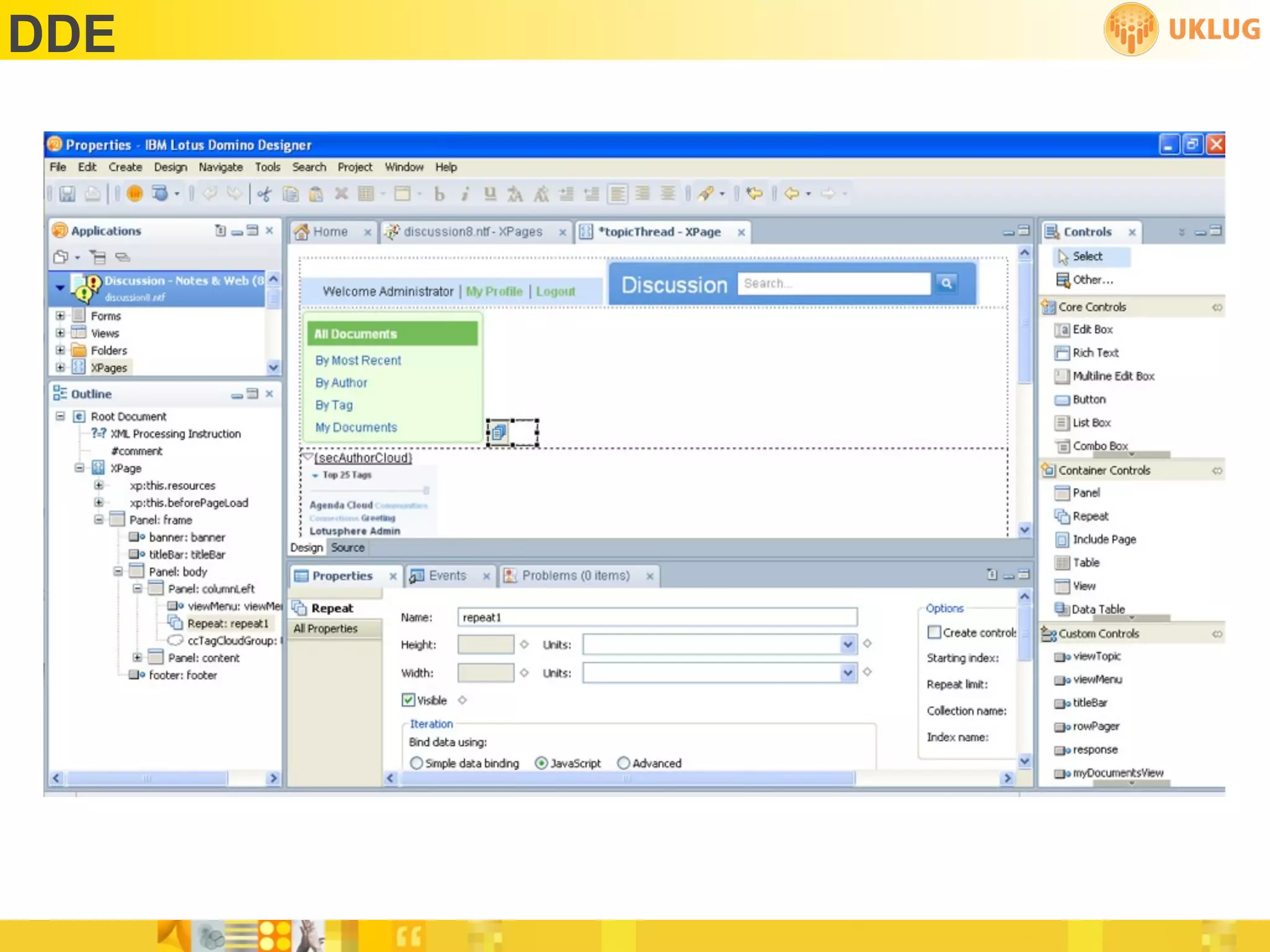Image resolution: width=1270 pixels, height=952 pixels.
Task: Click the Bold formatting icon
Action: (x=439, y=194)
